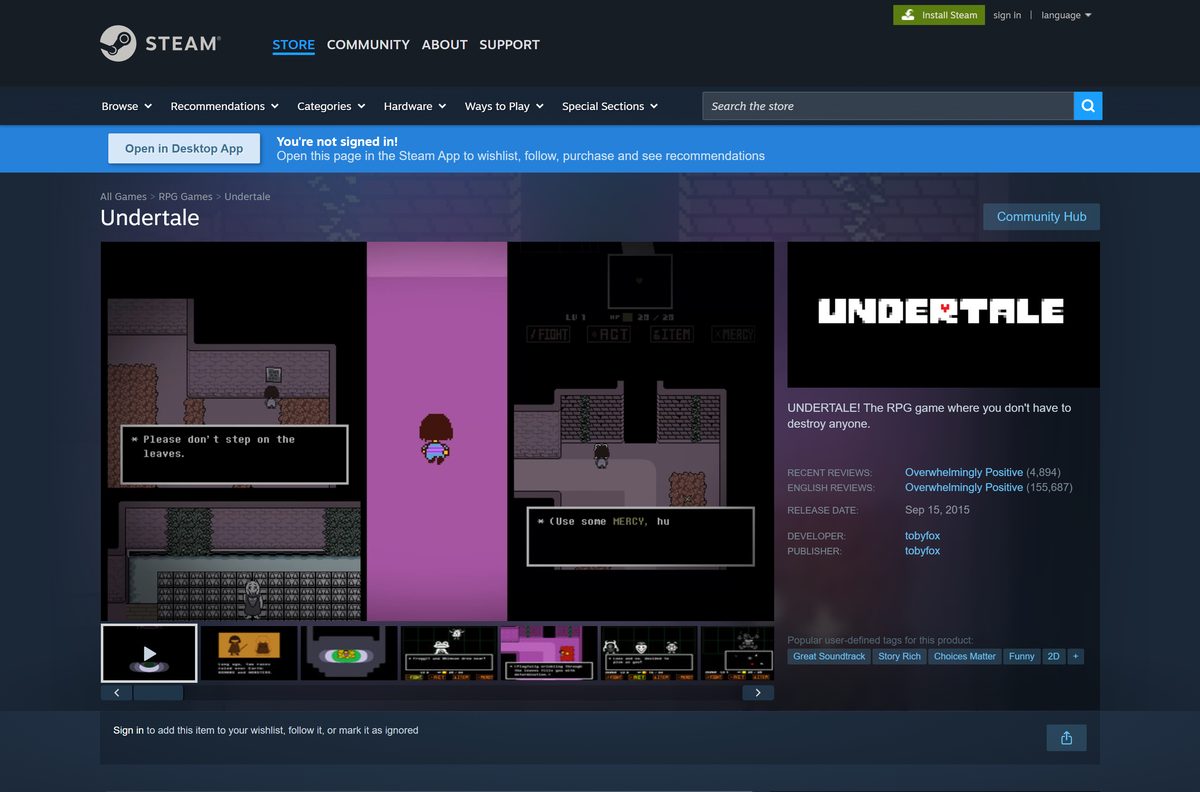
Task: Open the Community Hub
Action: [1041, 216]
